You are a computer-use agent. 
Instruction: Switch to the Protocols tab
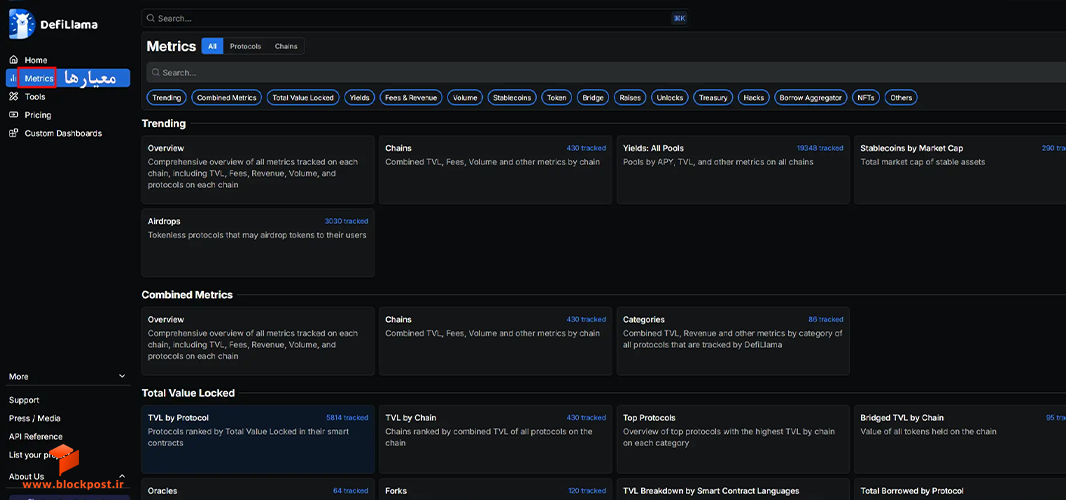tap(245, 46)
